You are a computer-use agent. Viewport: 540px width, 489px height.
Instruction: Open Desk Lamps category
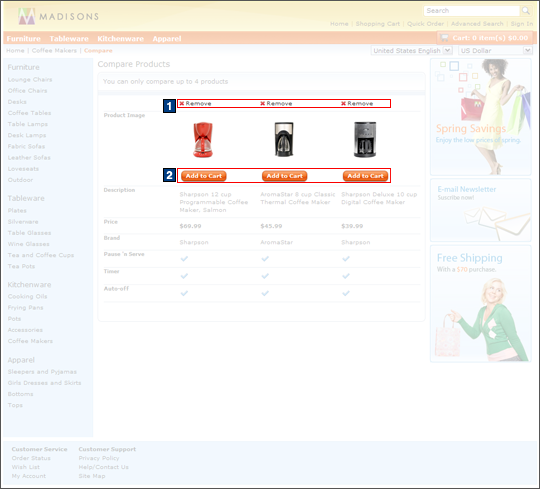click(x=27, y=135)
